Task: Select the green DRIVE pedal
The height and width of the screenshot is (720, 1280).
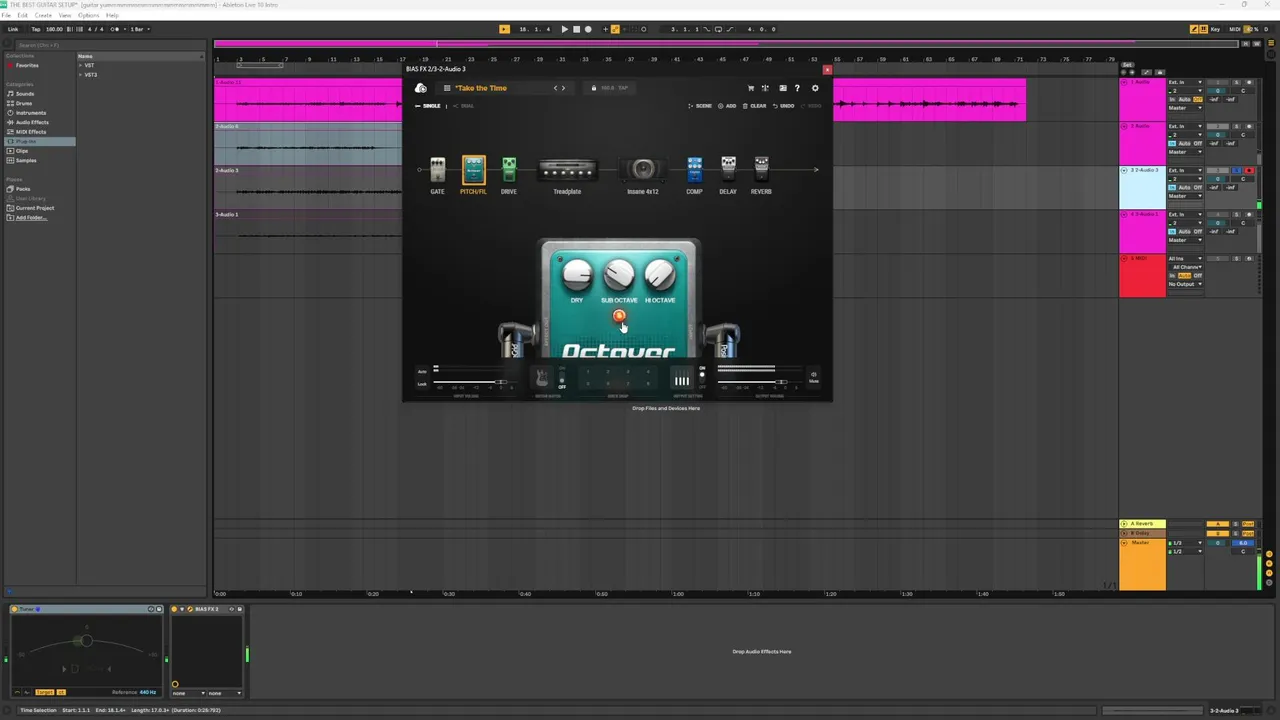Action: 509,171
